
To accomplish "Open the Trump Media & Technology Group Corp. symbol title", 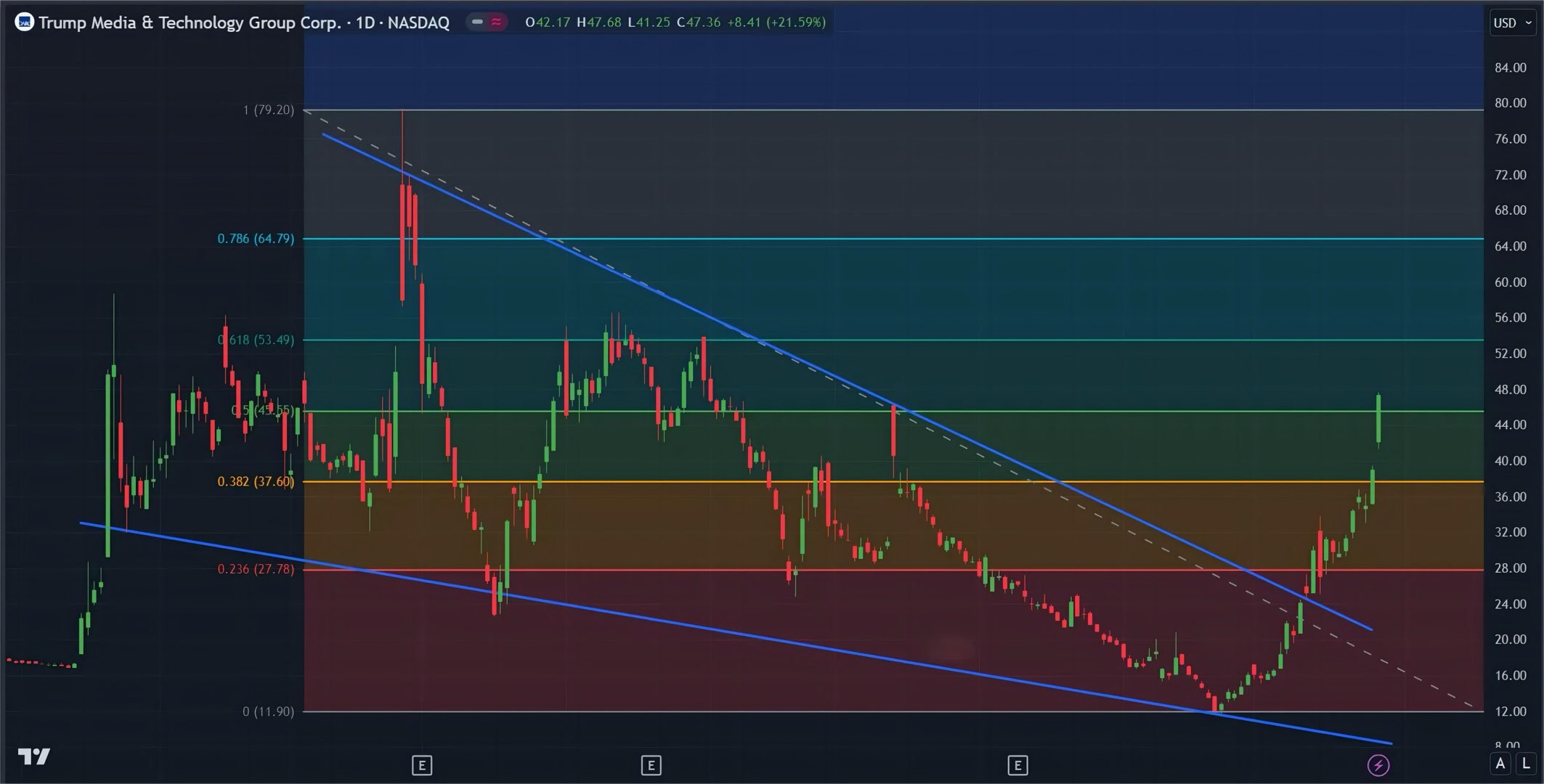I will coord(244,23).
